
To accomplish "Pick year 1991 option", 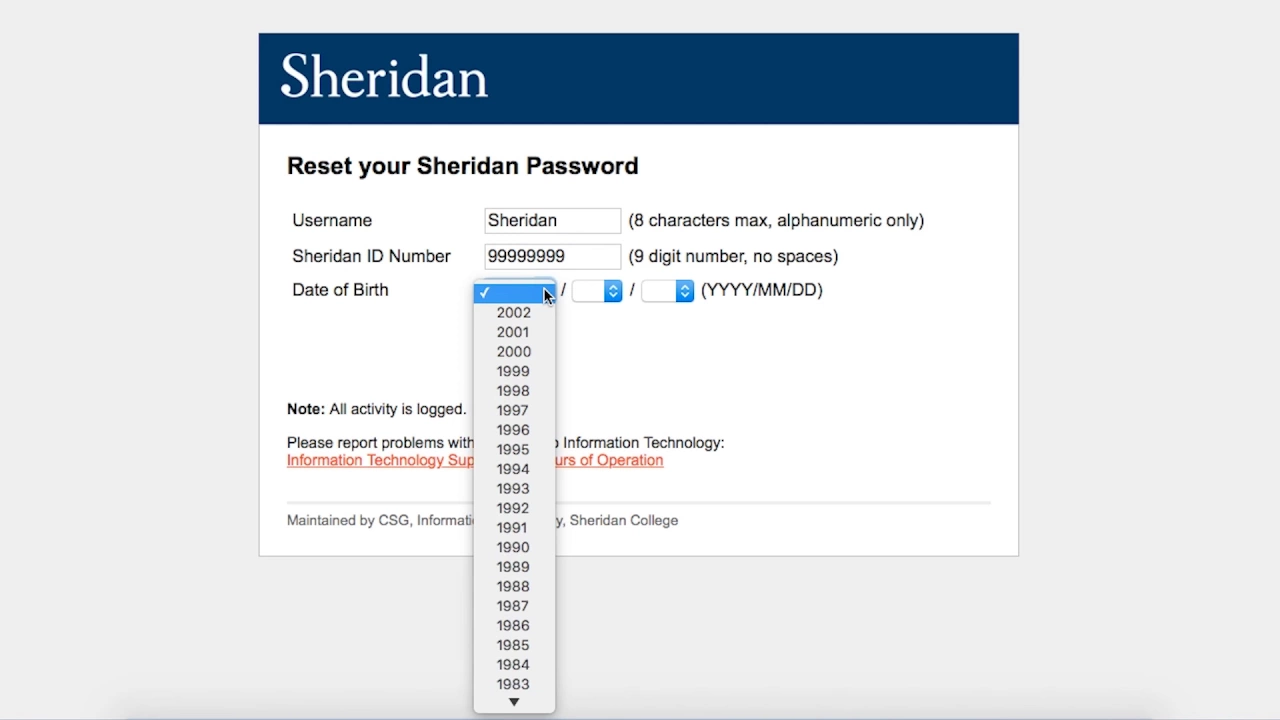I will pyautogui.click(x=514, y=528).
